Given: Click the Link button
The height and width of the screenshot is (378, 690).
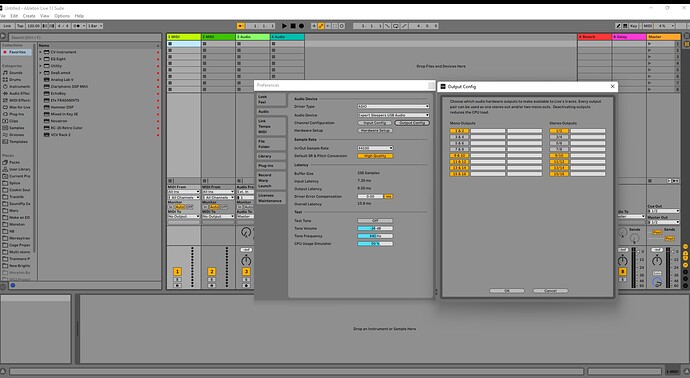Looking at the screenshot, I should 7,26.
